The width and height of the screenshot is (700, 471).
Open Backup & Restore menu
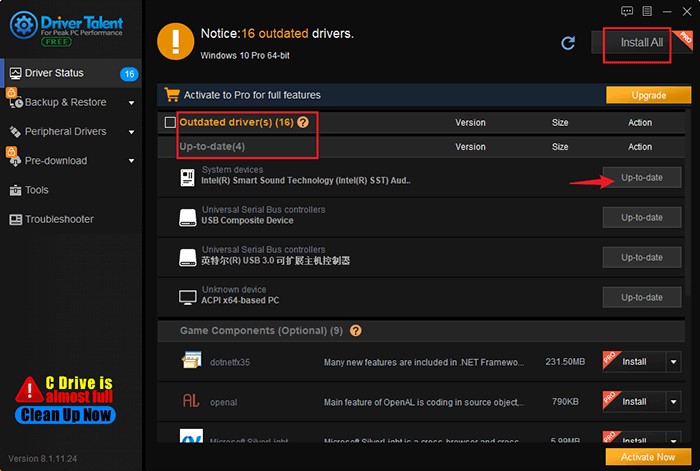[71, 102]
